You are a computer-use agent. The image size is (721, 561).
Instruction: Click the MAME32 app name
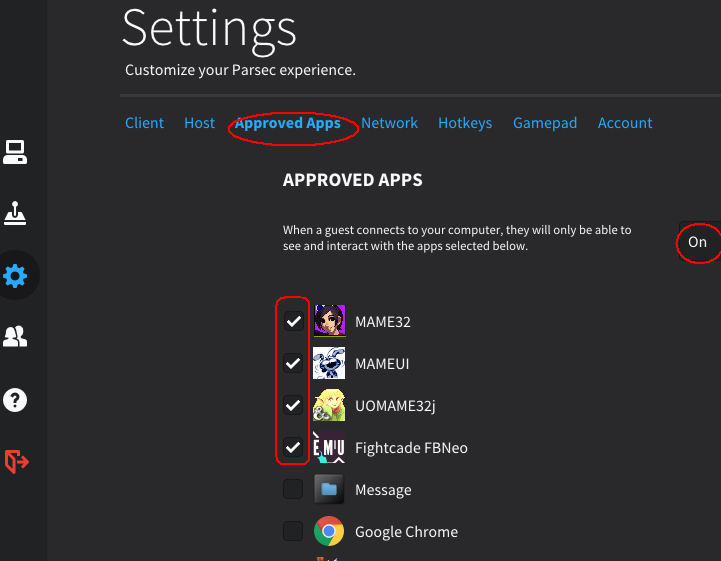[383, 322]
